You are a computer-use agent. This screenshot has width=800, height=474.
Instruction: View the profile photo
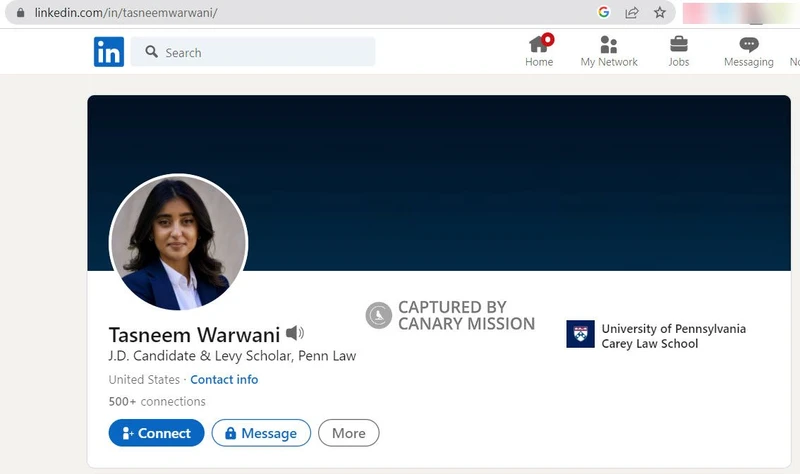pyautogui.click(x=179, y=242)
